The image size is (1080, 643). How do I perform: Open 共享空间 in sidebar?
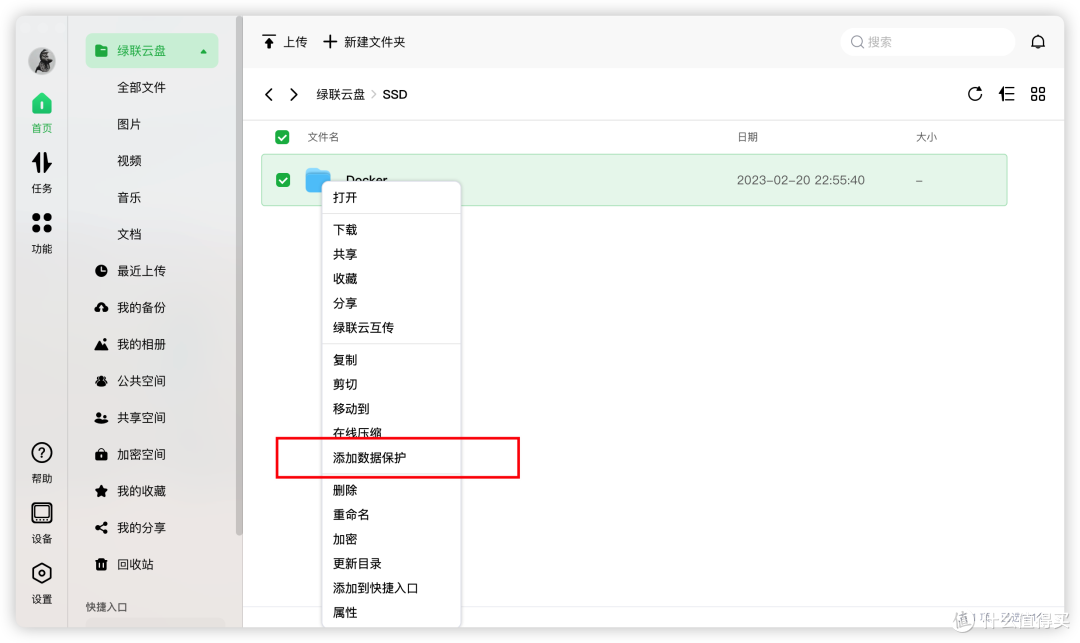[x=130, y=417]
